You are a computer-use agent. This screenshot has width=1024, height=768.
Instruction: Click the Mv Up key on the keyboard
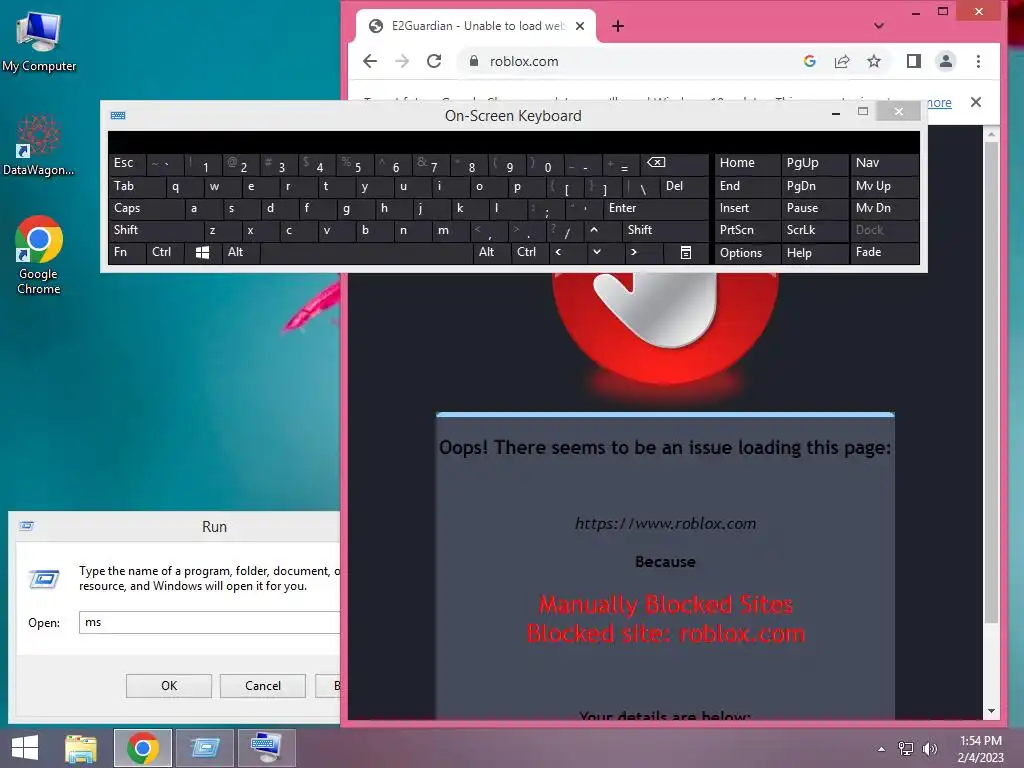click(x=884, y=187)
